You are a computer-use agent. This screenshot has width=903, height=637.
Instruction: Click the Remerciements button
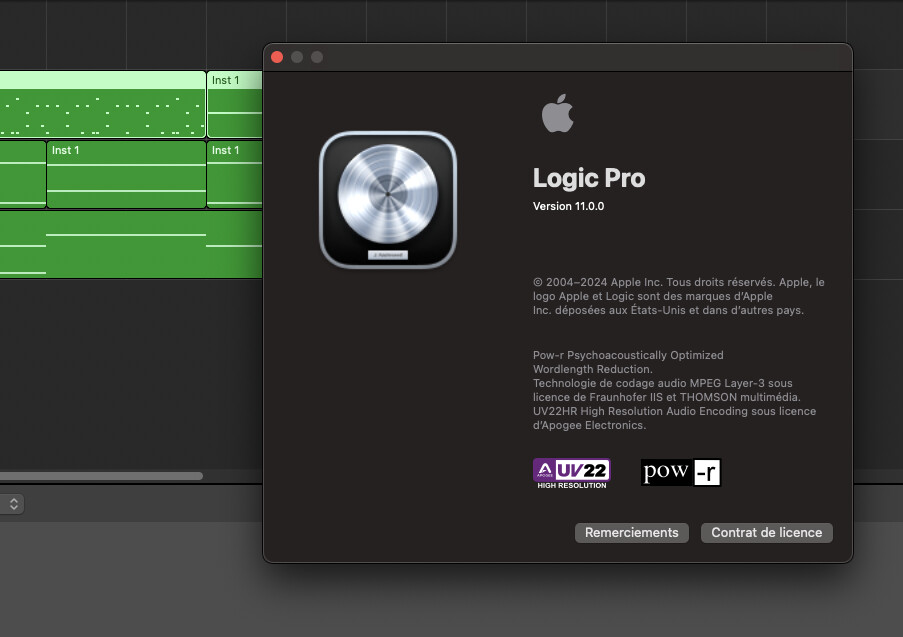click(x=631, y=533)
